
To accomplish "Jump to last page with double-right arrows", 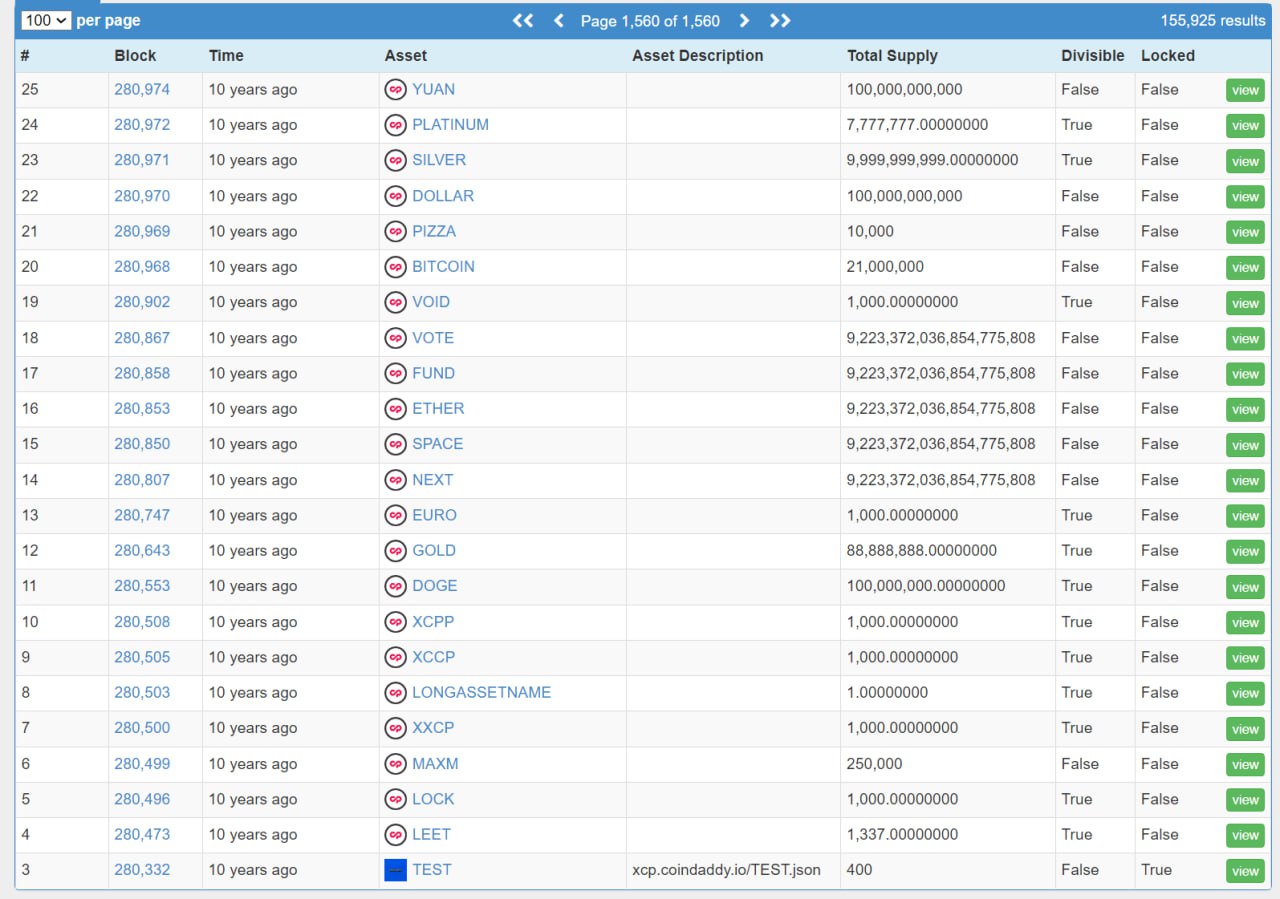I will (x=780, y=20).
